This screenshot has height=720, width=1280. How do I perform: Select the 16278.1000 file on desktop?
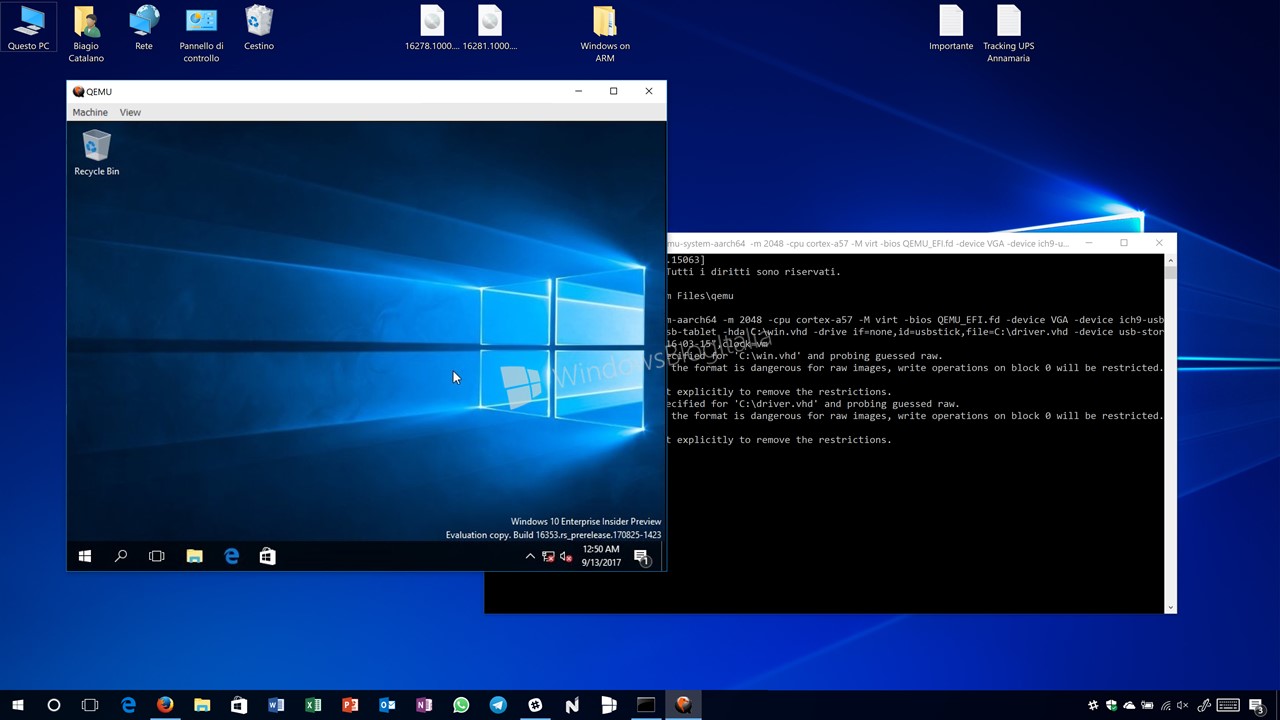click(x=432, y=27)
